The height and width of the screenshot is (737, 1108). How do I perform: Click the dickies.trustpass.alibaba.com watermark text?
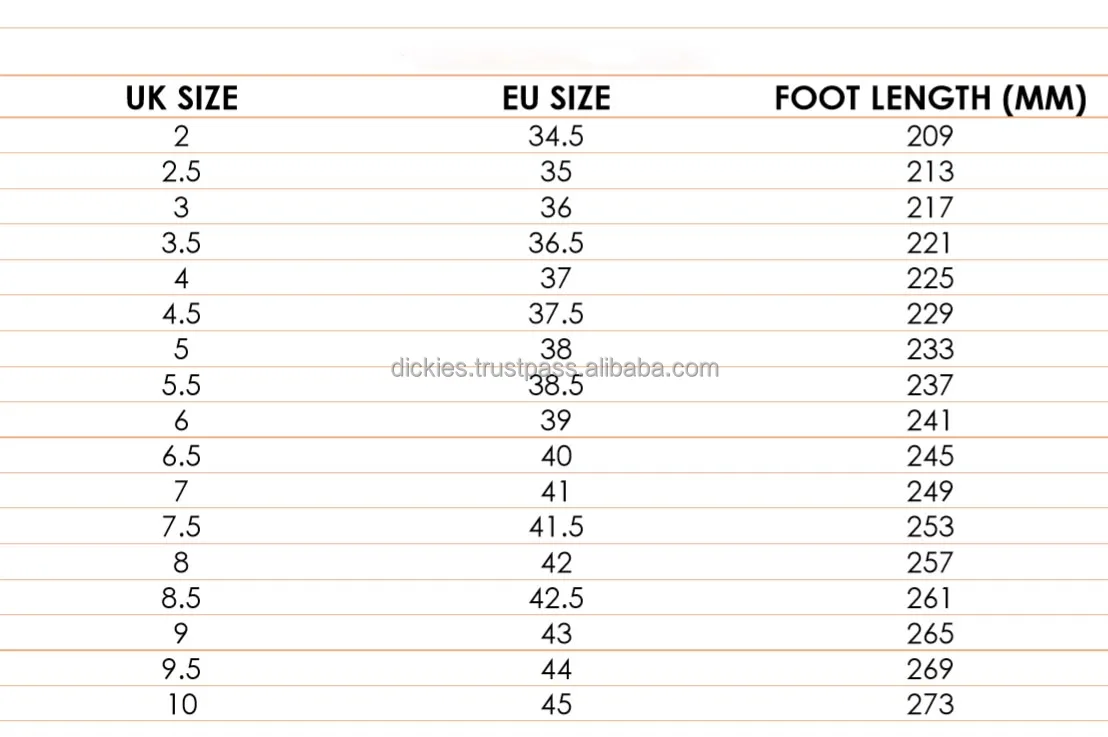pos(555,368)
